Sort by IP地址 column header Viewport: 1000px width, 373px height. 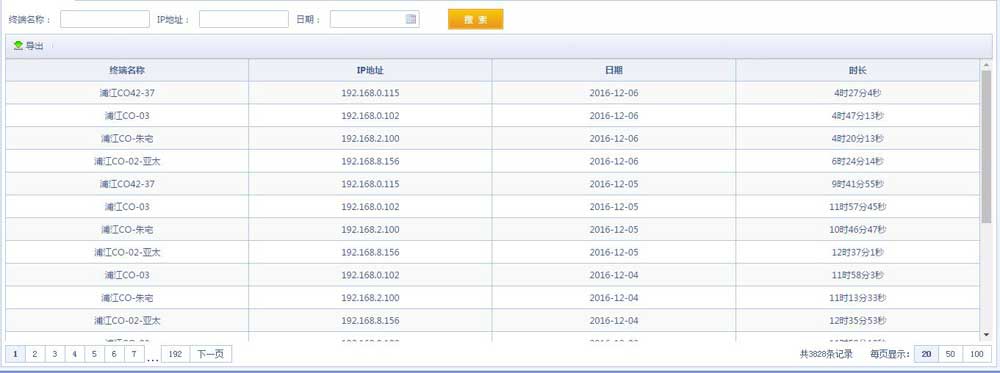pos(371,70)
